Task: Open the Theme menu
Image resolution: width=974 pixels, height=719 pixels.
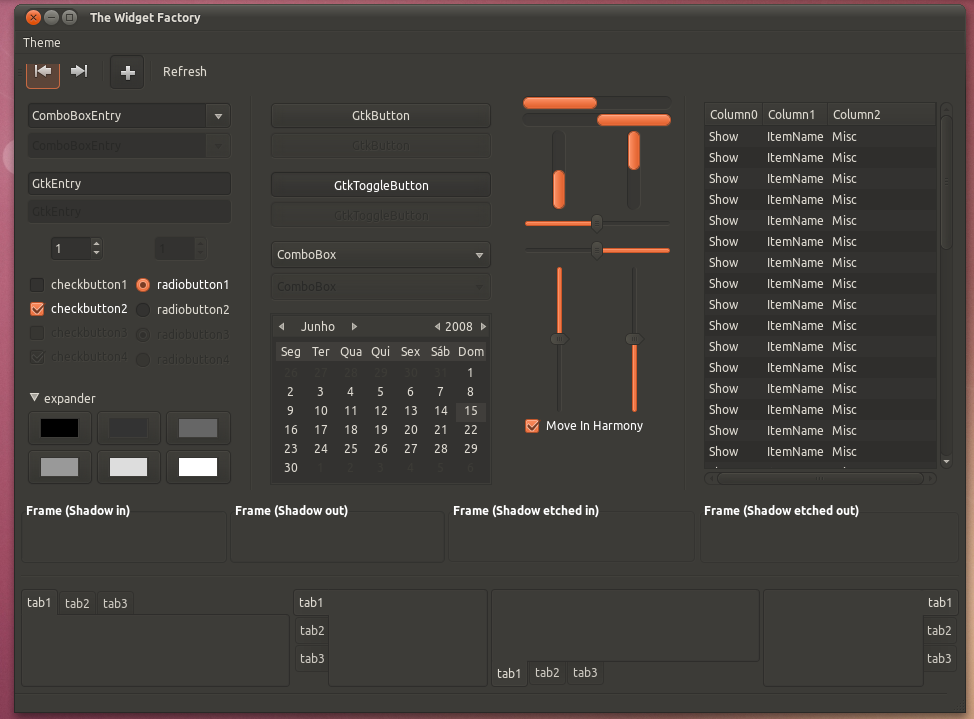Action: [x=42, y=43]
